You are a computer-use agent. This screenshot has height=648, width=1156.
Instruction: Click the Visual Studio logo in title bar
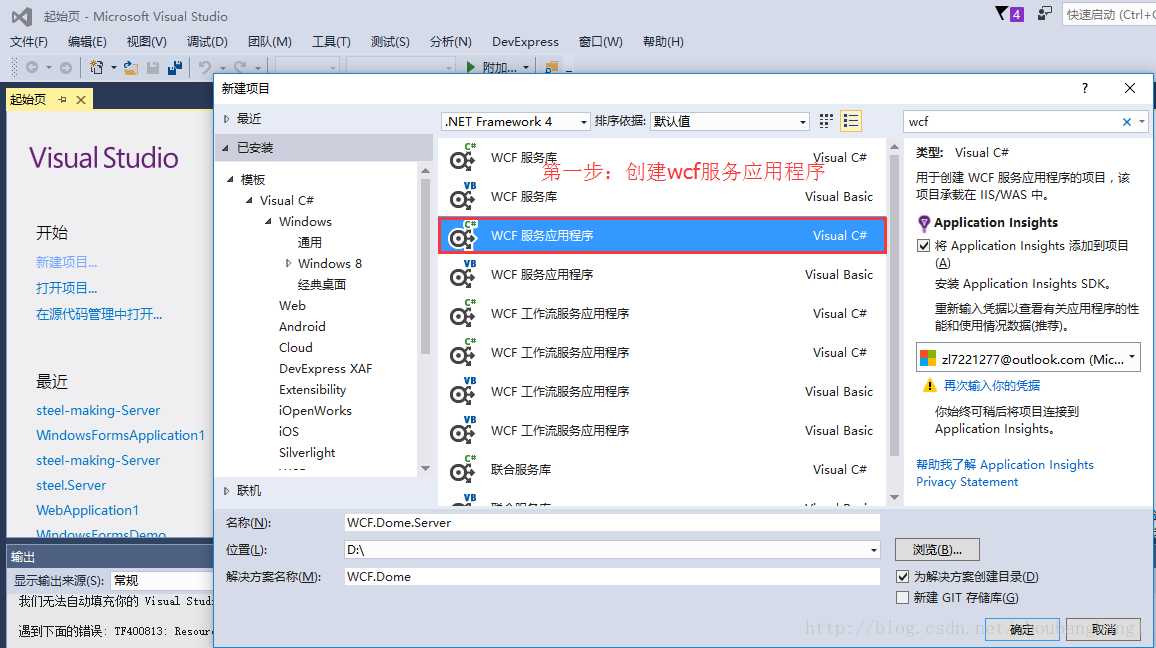coord(21,16)
